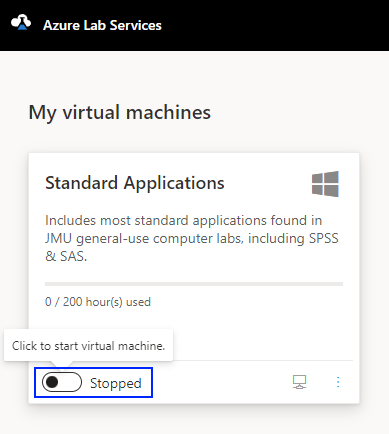
Task: Click the My virtual machines heading
Action: pyautogui.click(x=120, y=112)
